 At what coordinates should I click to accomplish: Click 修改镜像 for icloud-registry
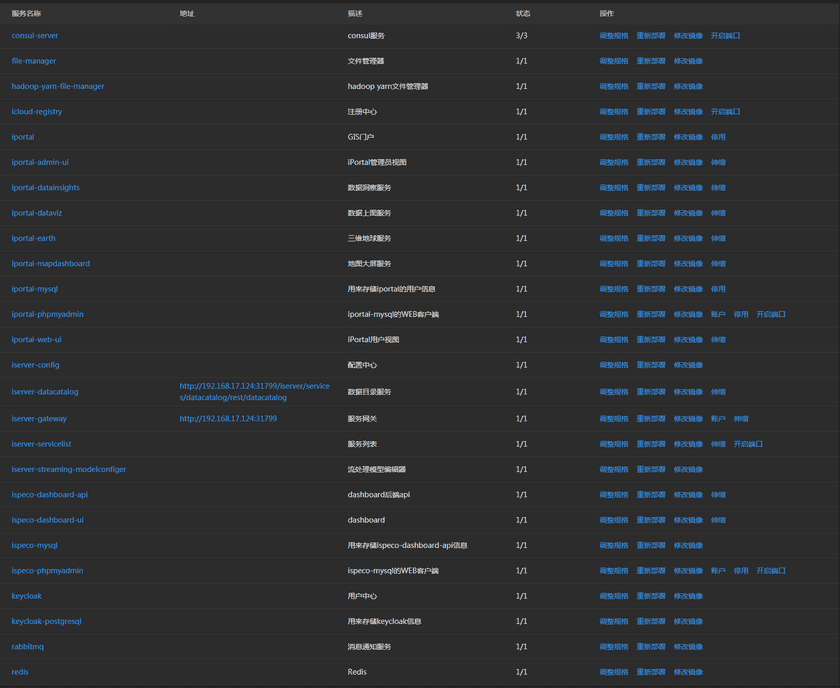point(689,111)
